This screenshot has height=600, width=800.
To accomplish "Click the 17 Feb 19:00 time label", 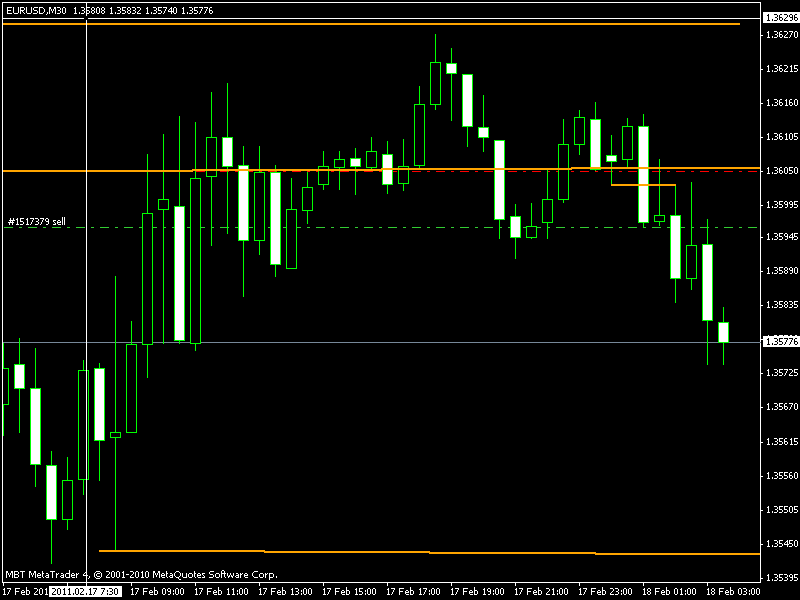I will point(478,592).
